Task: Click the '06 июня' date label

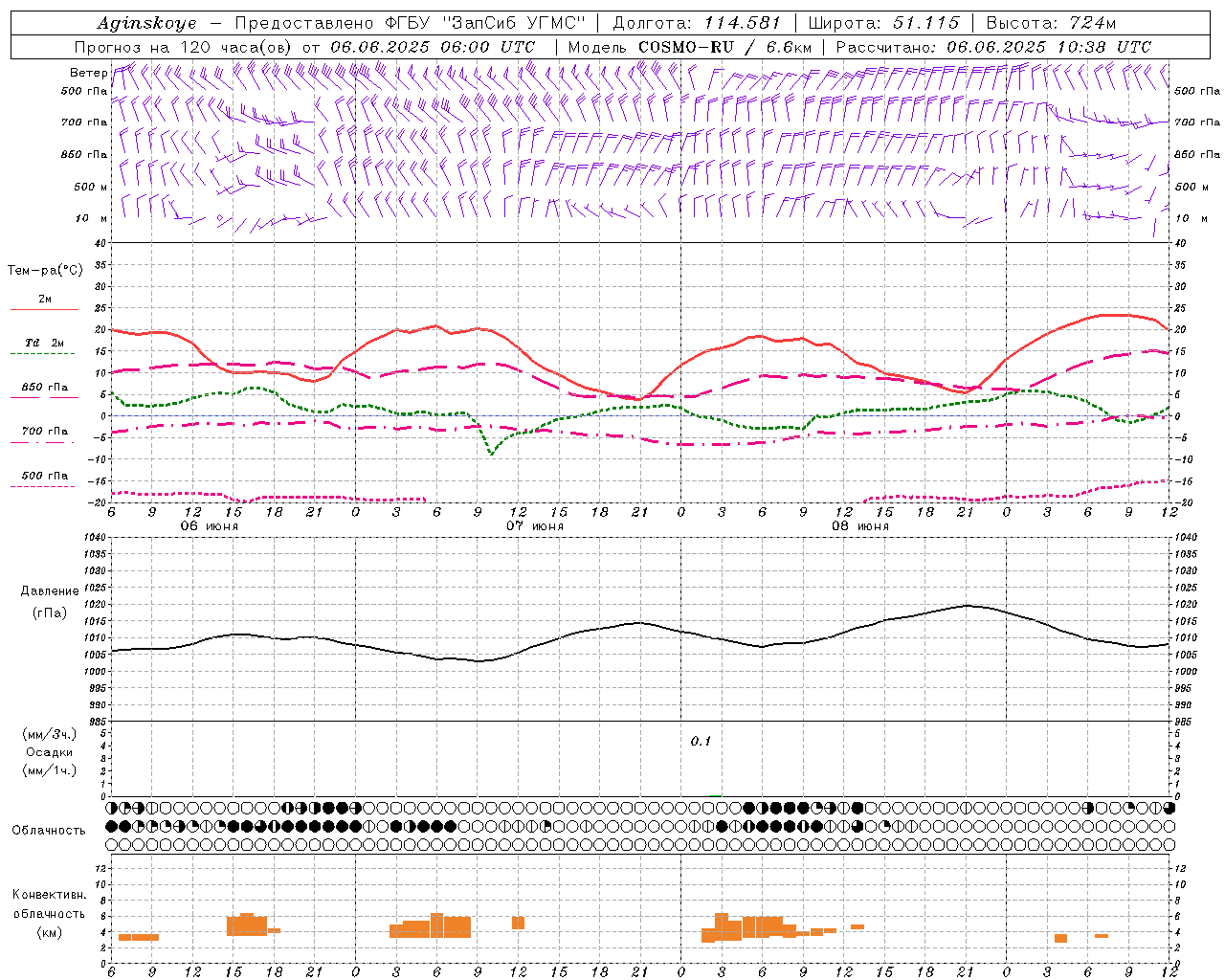Action: 210,526
